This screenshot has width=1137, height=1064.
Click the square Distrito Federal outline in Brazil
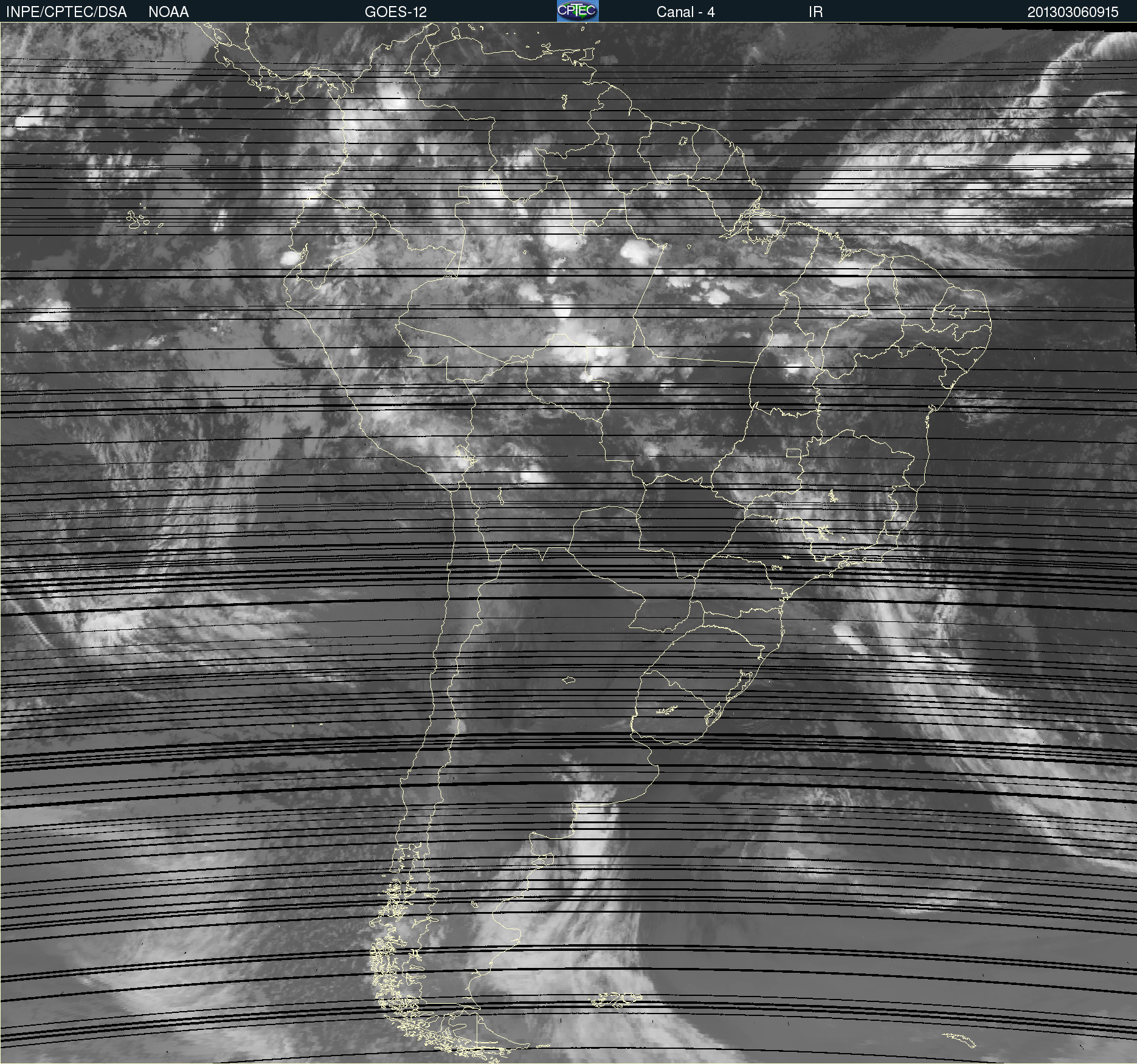(x=793, y=453)
